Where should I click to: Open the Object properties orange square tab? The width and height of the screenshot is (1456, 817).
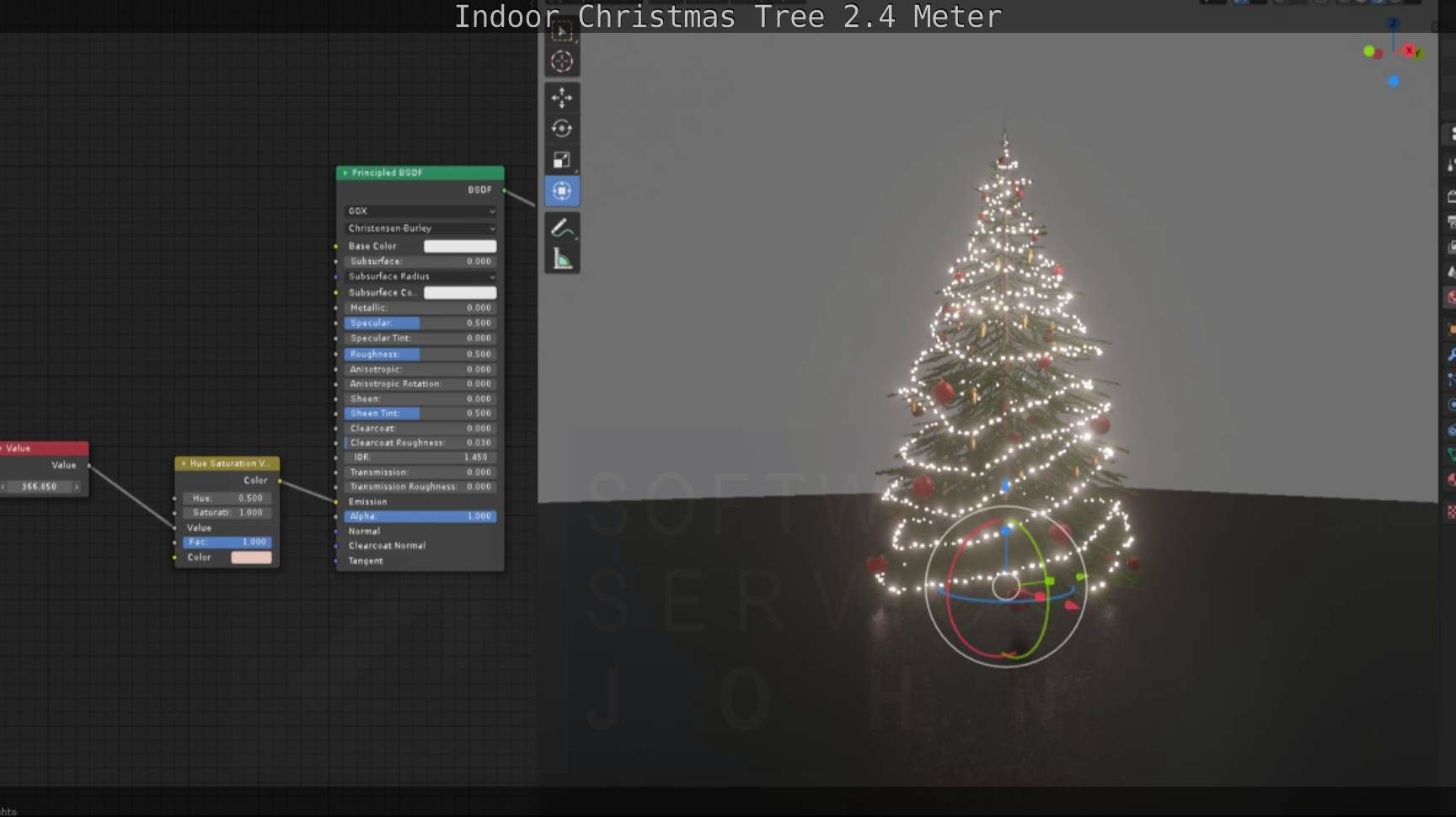1451,329
